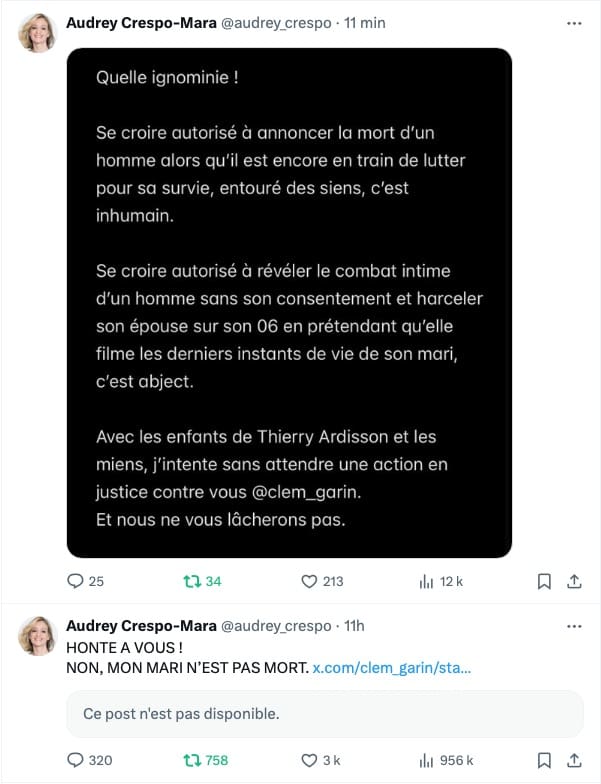The height and width of the screenshot is (784, 601).
Task: Bookmark the first tweet
Action: coord(544,581)
